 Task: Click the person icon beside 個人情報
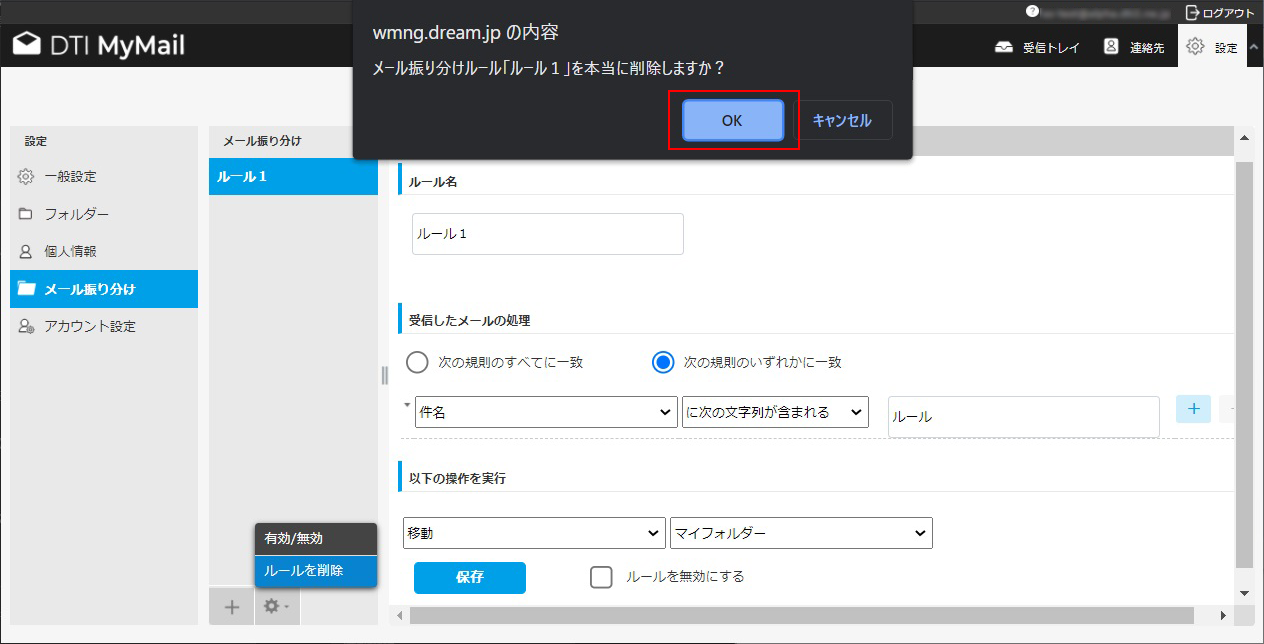[x=26, y=251]
